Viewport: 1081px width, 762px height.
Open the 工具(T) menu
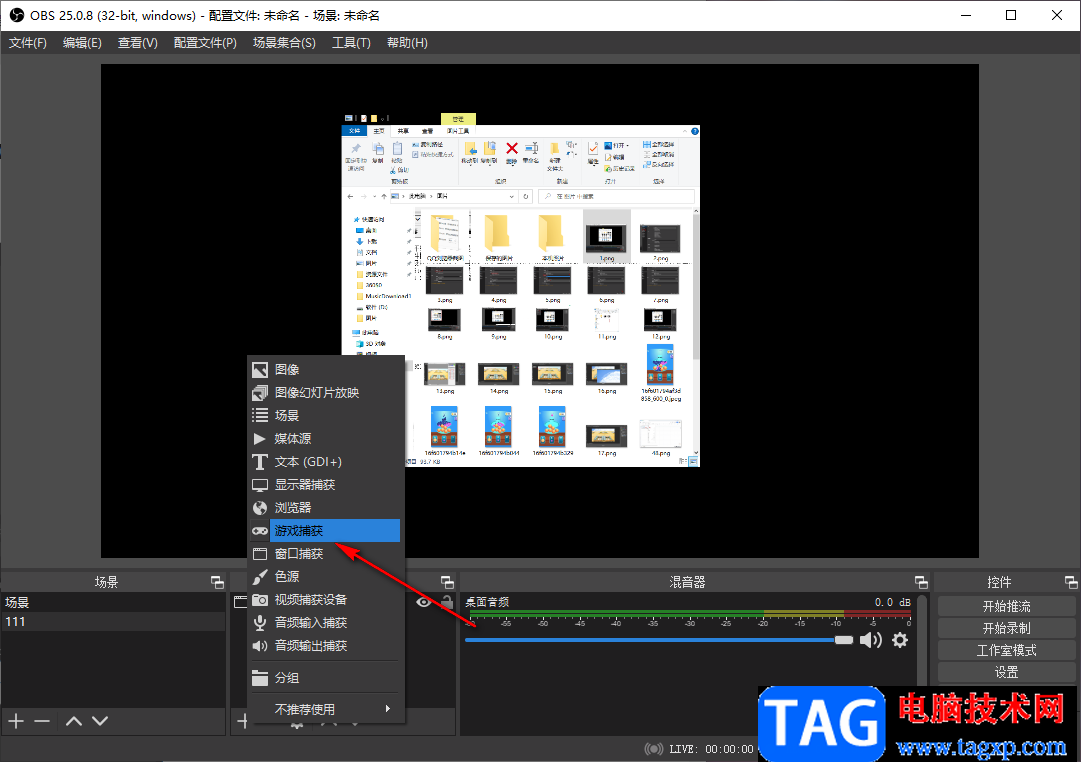(x=351, y=43)
